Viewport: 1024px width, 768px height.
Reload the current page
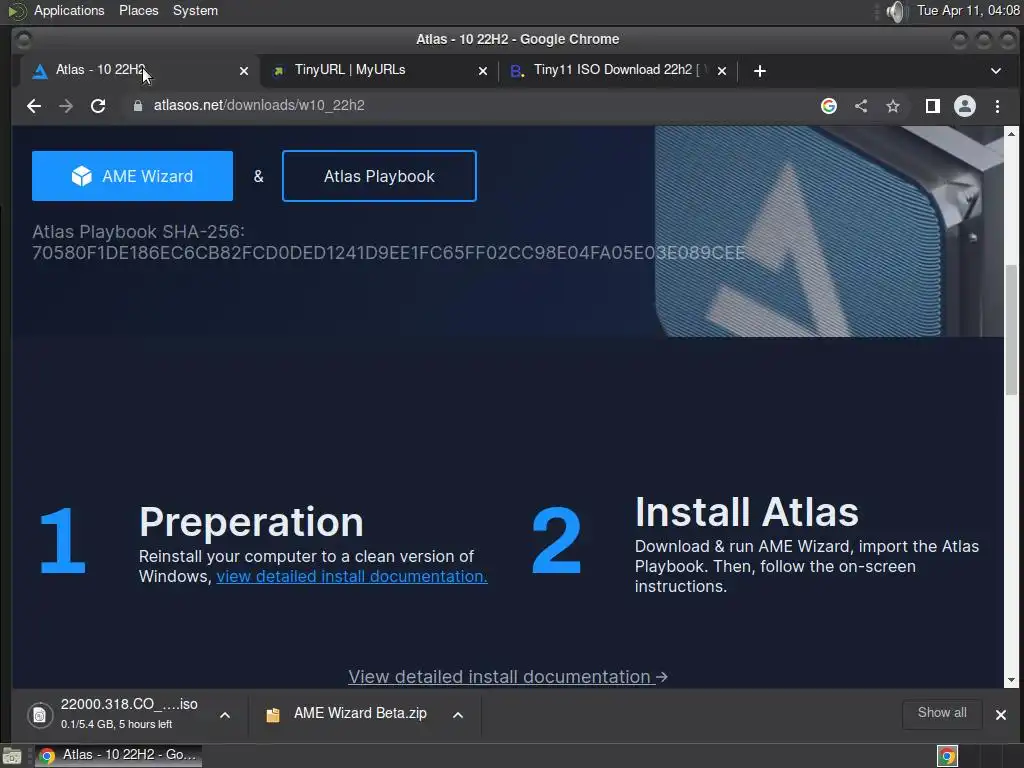click(98, 106)
